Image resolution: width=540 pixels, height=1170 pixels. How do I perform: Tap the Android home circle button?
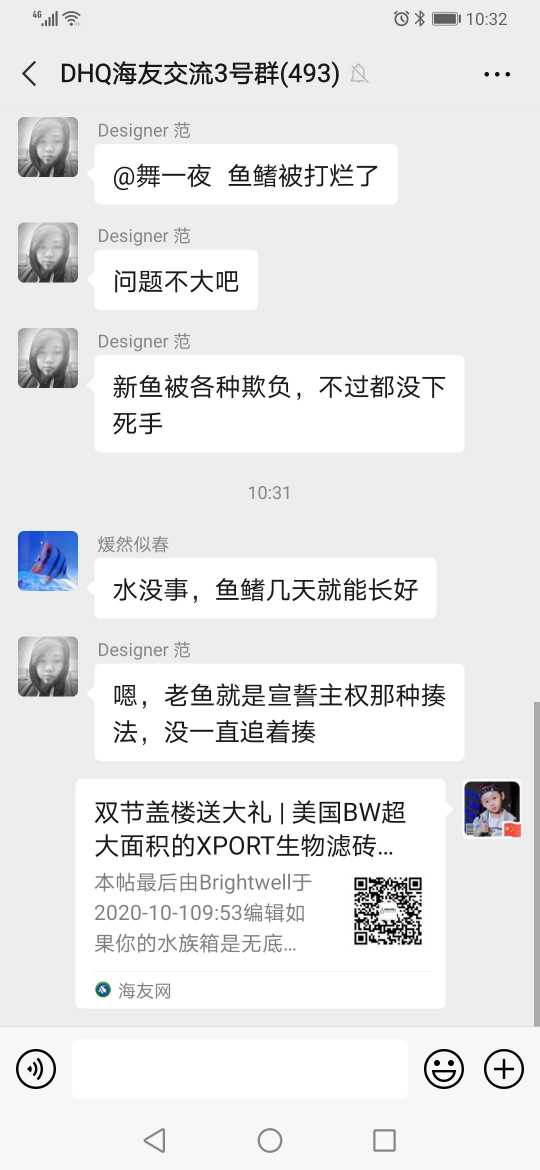tap(270, 1139)
